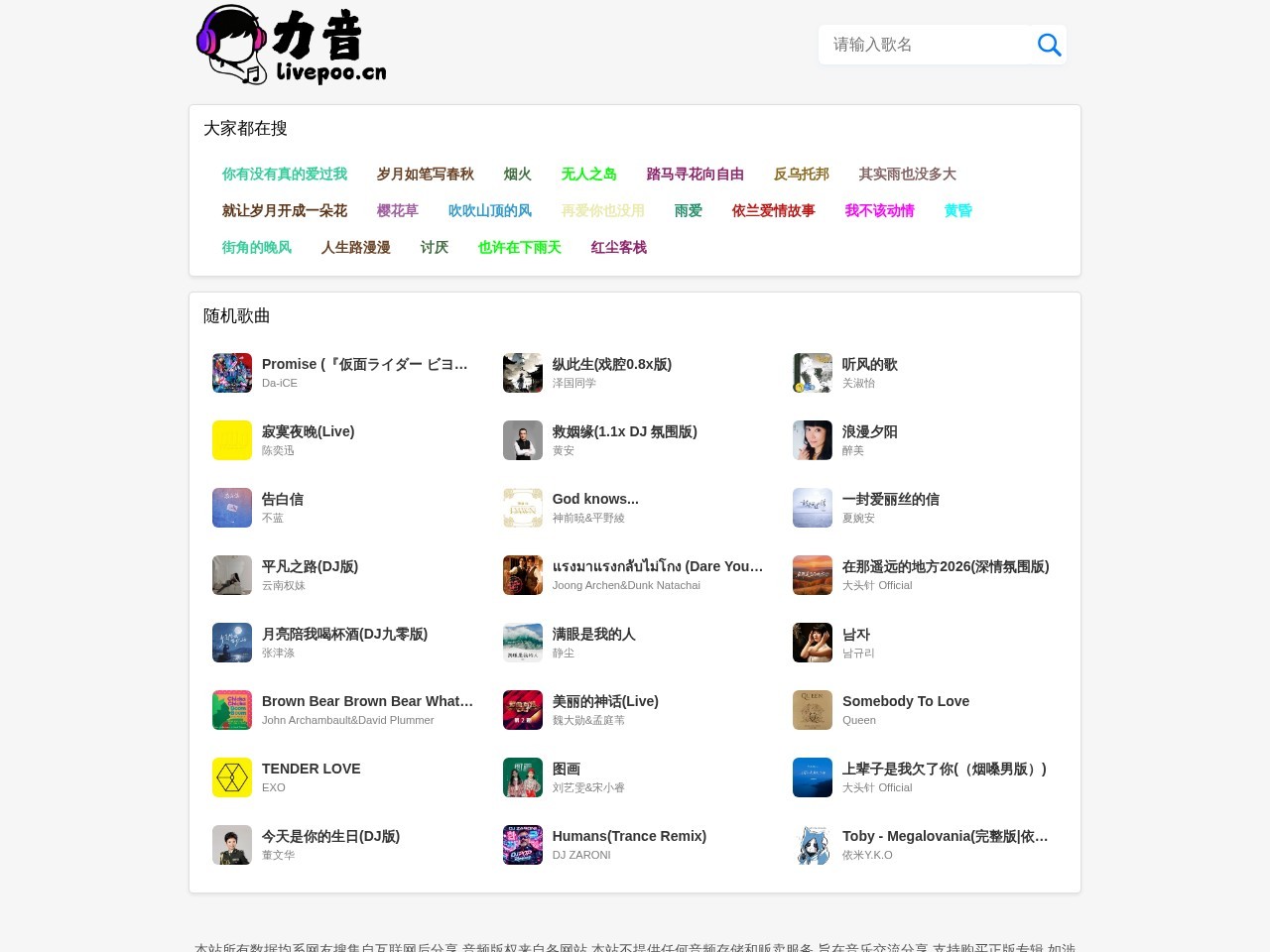
Task: Open cover art of 一封爱丽丝的信
Action: click(813, 508)
